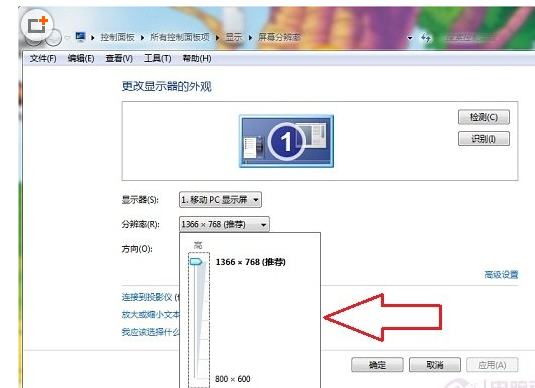Image resolution: width=535 pixels, height=388 pixels.
Task: Open the 显示器(S) display dropdown
Action: tap(220, 200)
